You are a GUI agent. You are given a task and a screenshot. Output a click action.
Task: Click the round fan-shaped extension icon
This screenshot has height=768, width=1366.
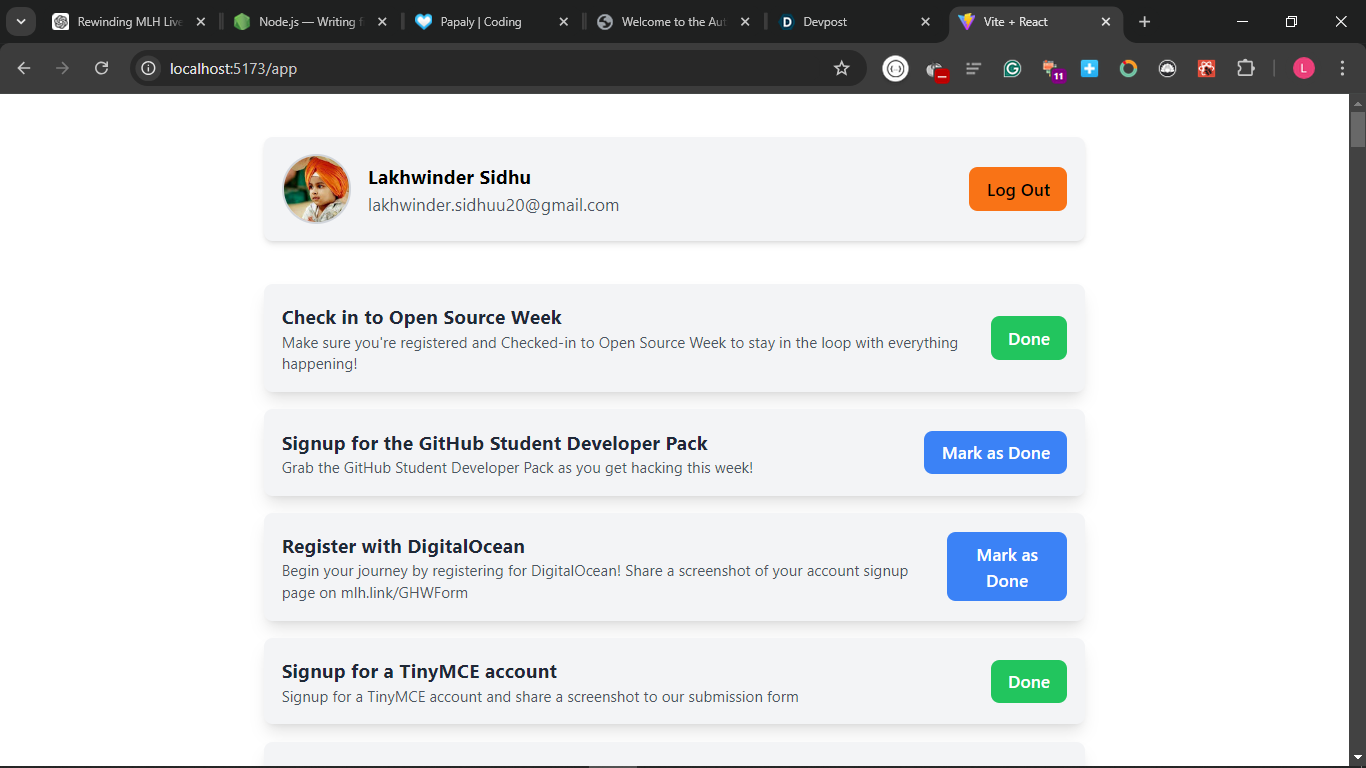(1167, 68)
